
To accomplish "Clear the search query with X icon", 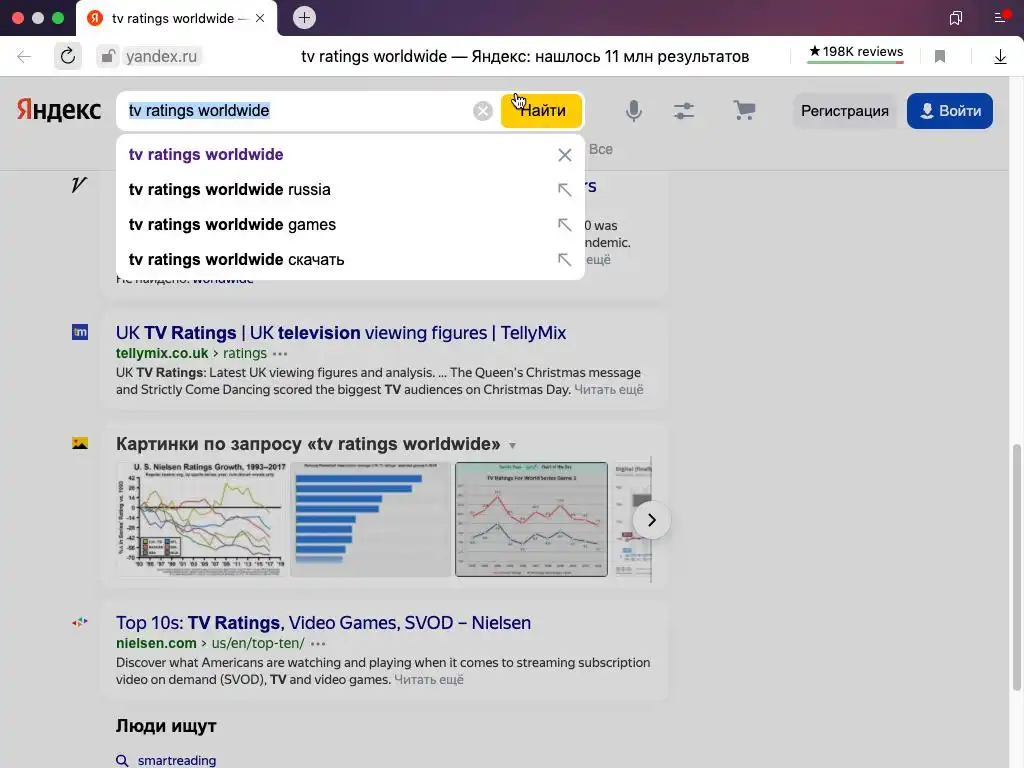I will (x=483, y=111).
